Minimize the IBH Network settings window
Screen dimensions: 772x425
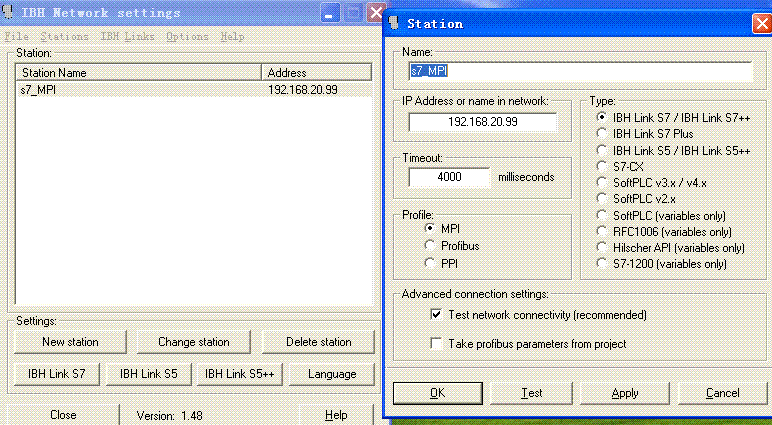(329, 12)
